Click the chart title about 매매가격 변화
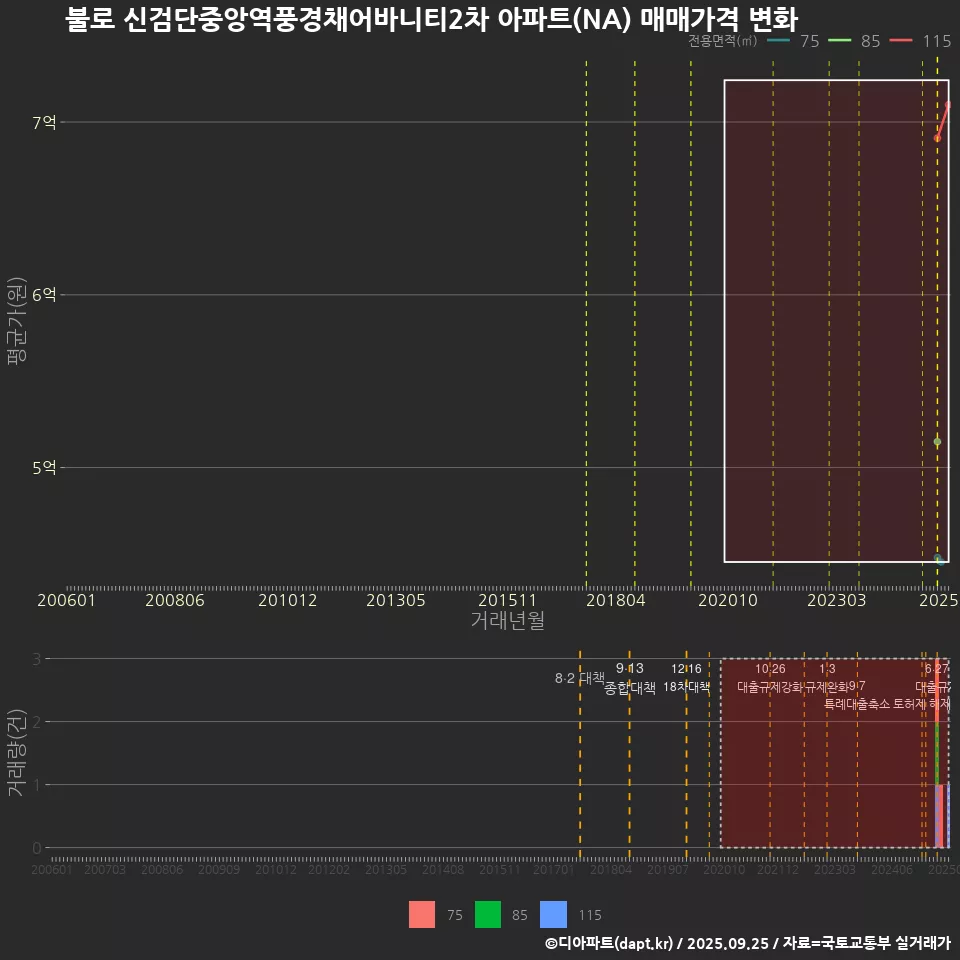The width and height of the screenshot is (960, 960). point(432,19)
